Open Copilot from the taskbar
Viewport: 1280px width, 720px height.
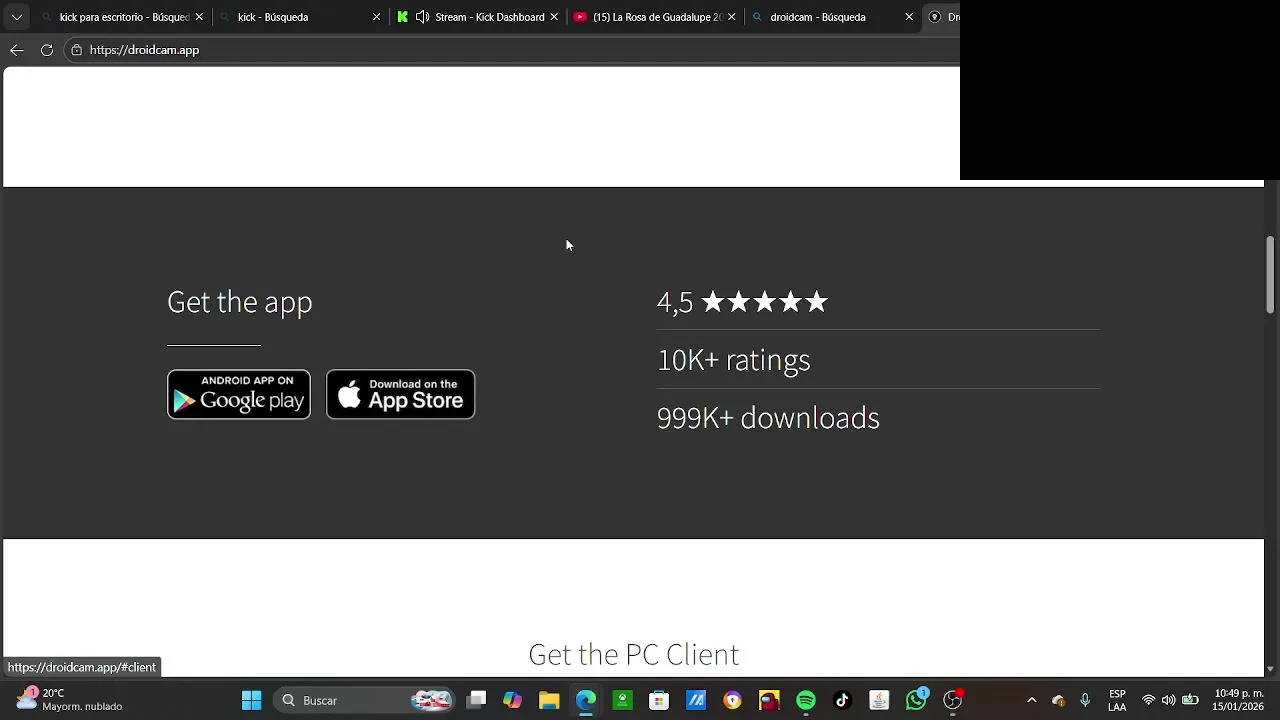[513, 700]
